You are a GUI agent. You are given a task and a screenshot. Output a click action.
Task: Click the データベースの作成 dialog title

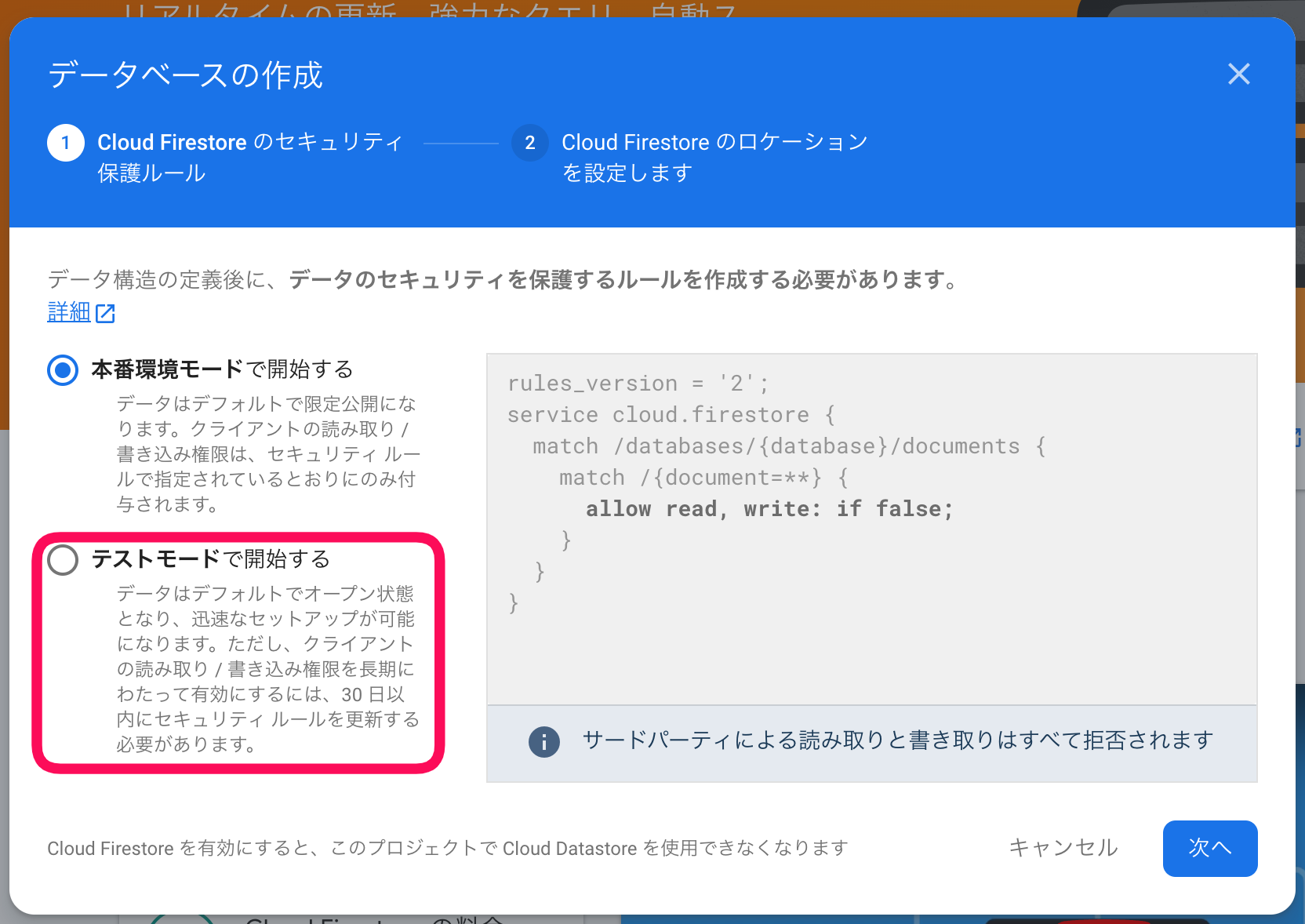click(185, 75)
